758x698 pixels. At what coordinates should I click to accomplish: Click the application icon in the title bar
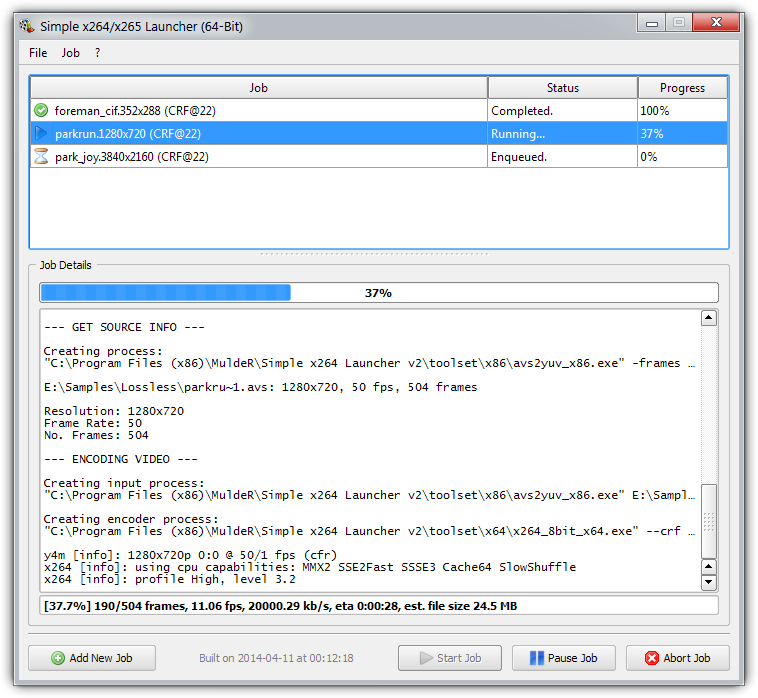point(28,26)
